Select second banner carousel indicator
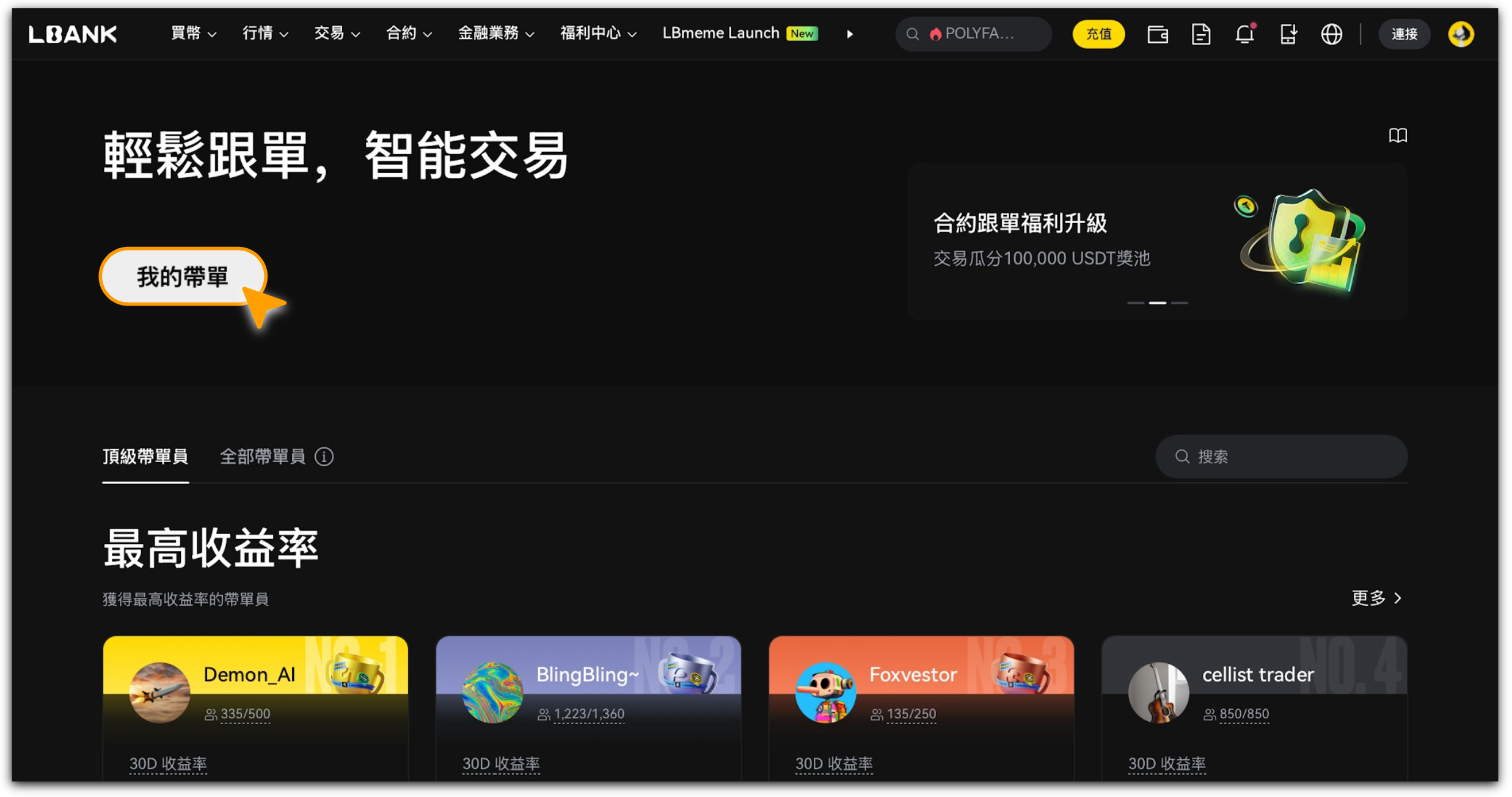Image resolution: width=1512 pixels, height=797 pixels. point(1157,303)
